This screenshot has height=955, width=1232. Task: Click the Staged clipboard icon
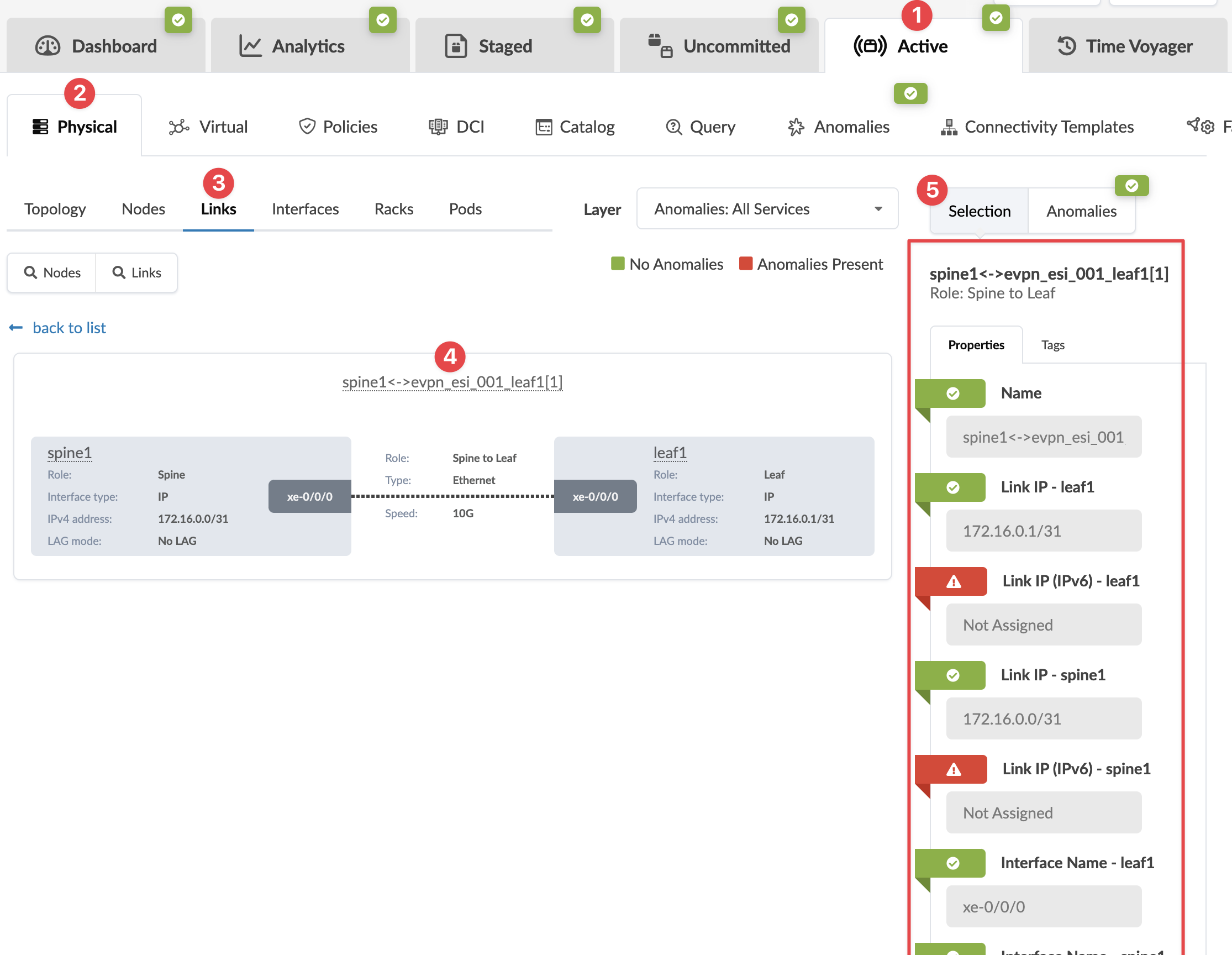pos(456,46)
